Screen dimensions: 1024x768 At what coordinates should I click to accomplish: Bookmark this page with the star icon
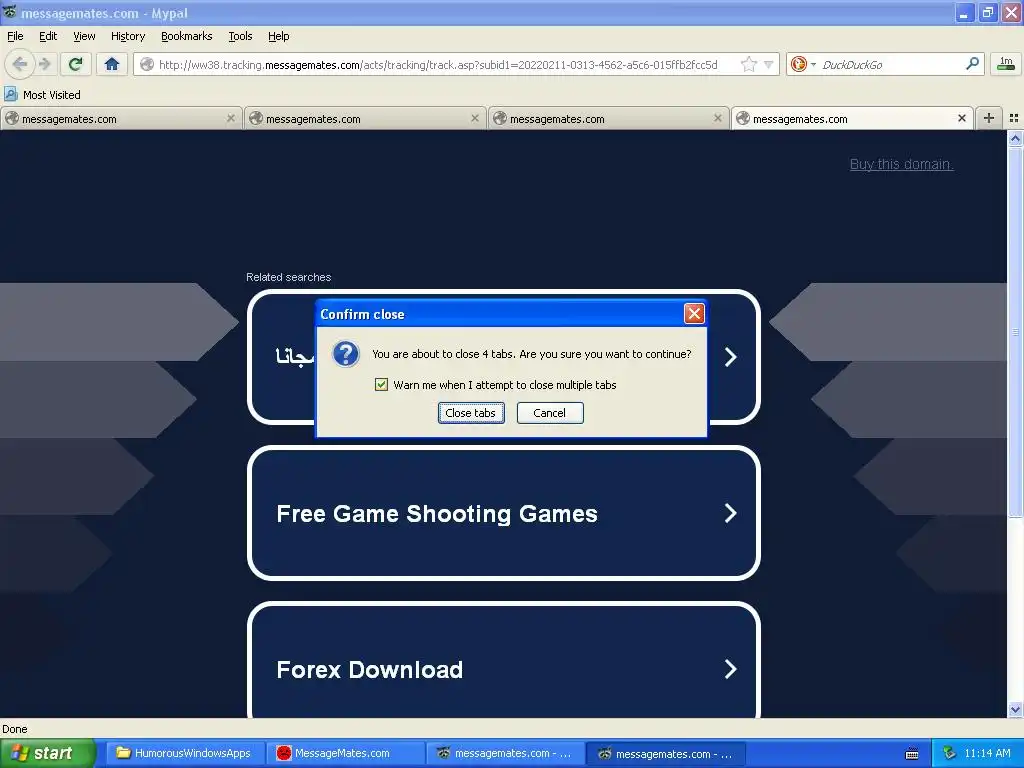(x=748, y=64)
